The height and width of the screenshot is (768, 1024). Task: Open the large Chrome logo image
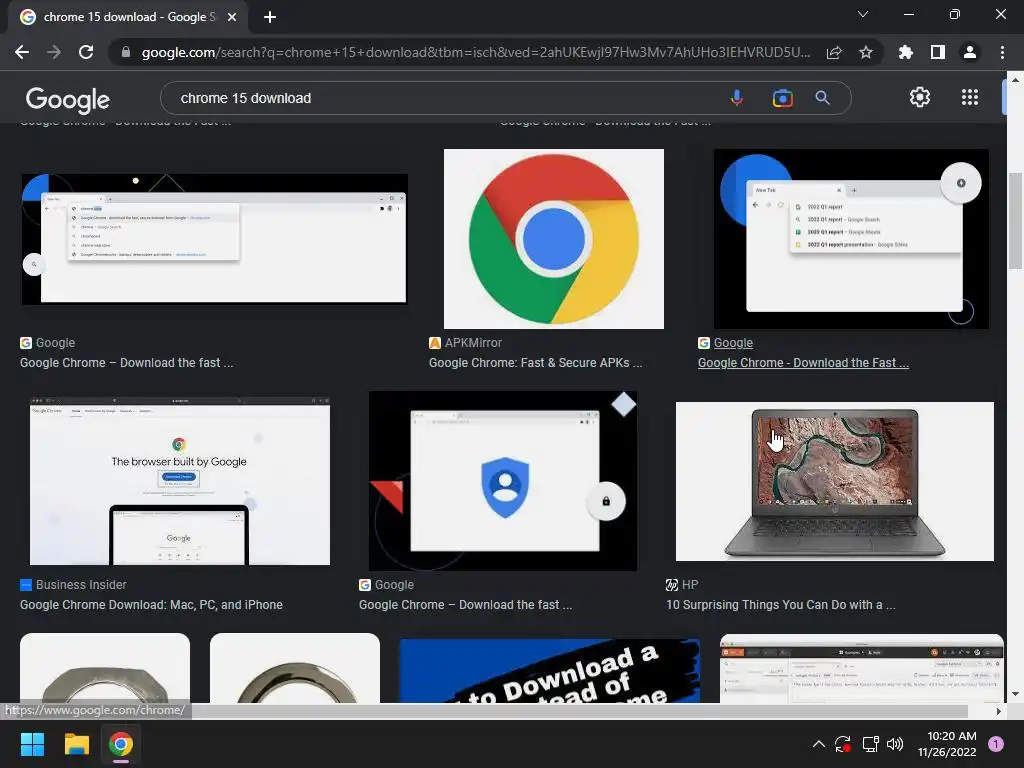[554, 239]
